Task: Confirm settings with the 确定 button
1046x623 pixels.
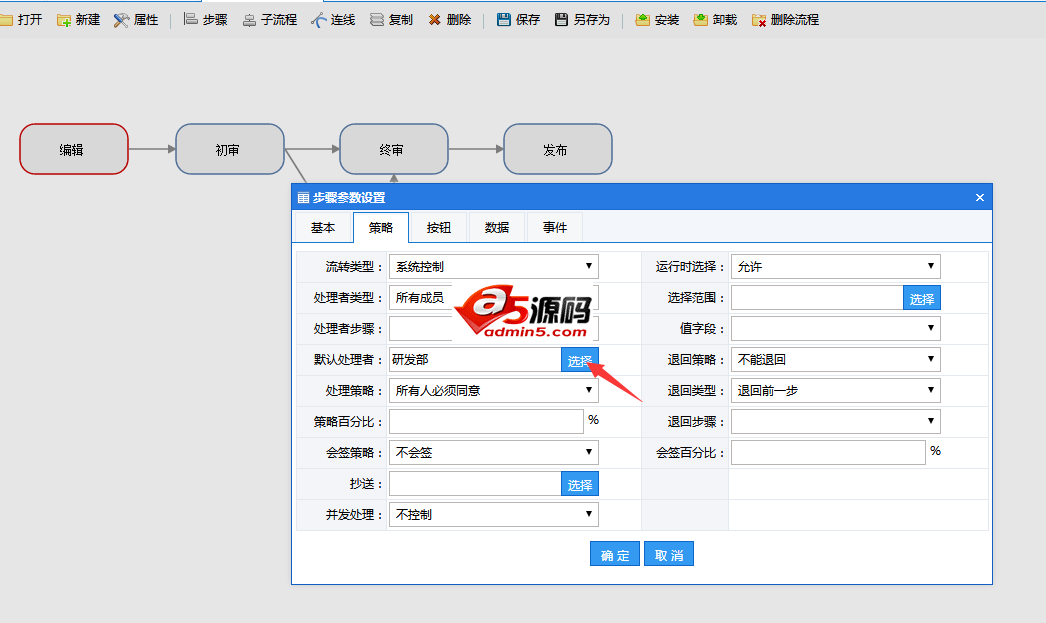Action: (614, 553)
